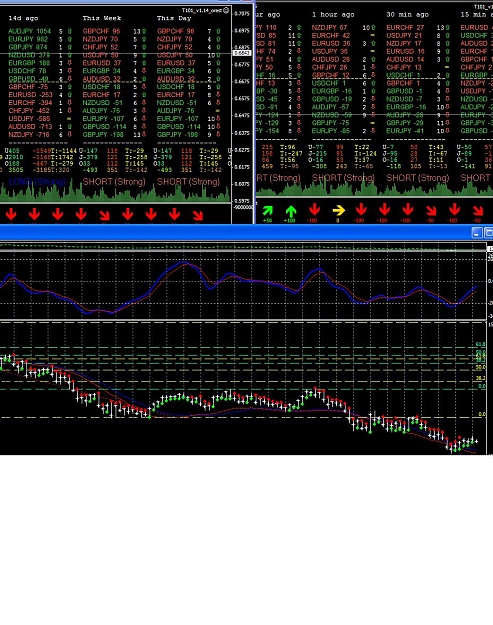This screenshot has height=625, width=493.
Task: Select the '30 min ago' column header
Action: [408, 14]
